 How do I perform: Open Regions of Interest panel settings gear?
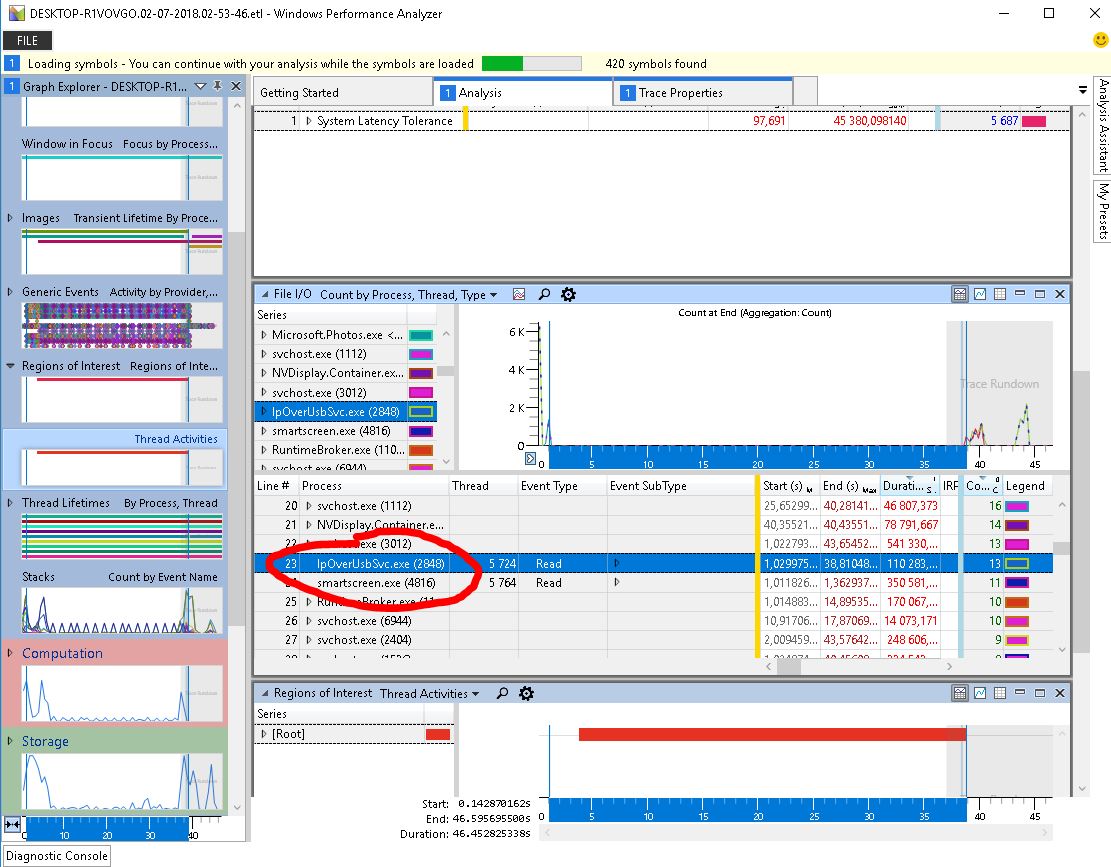(x=526, y=693)
